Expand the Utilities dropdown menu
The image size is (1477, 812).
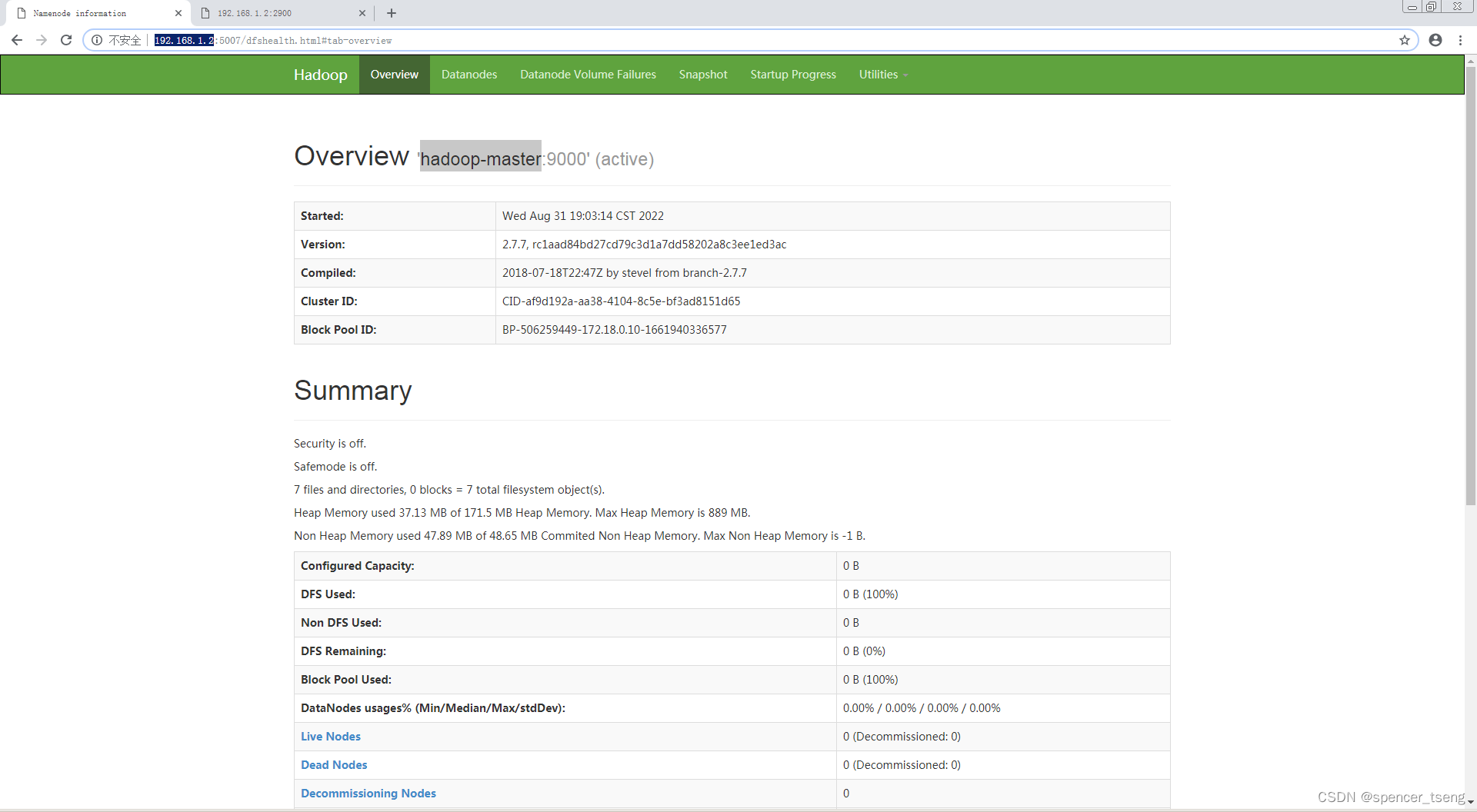point(882,74)
